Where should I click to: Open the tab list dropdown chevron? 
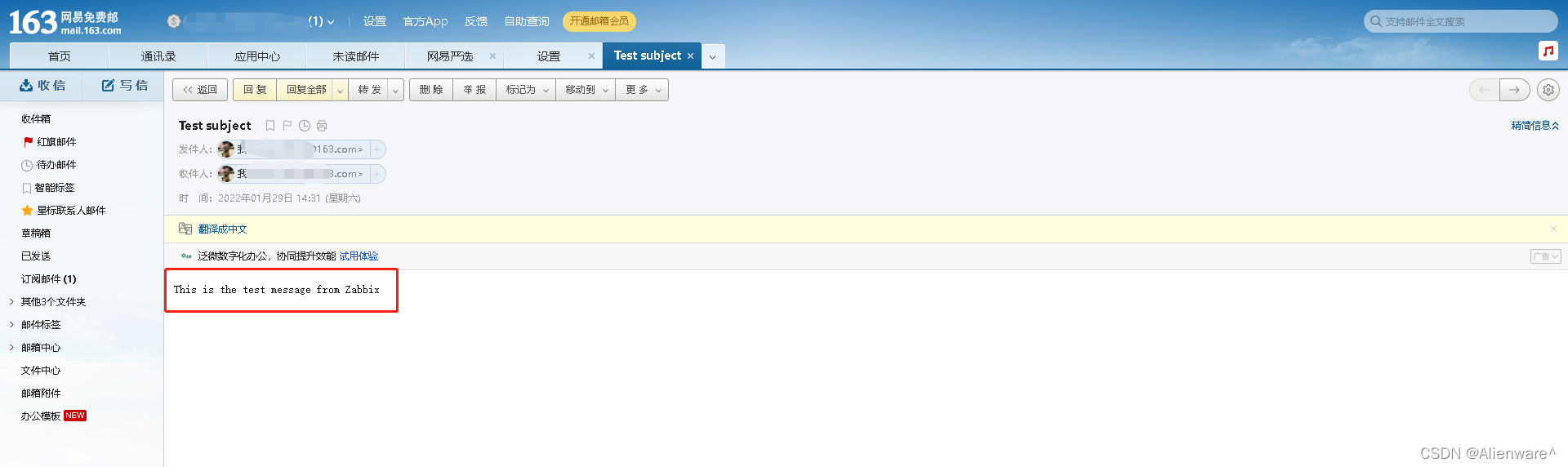click(x=712, y=56)
